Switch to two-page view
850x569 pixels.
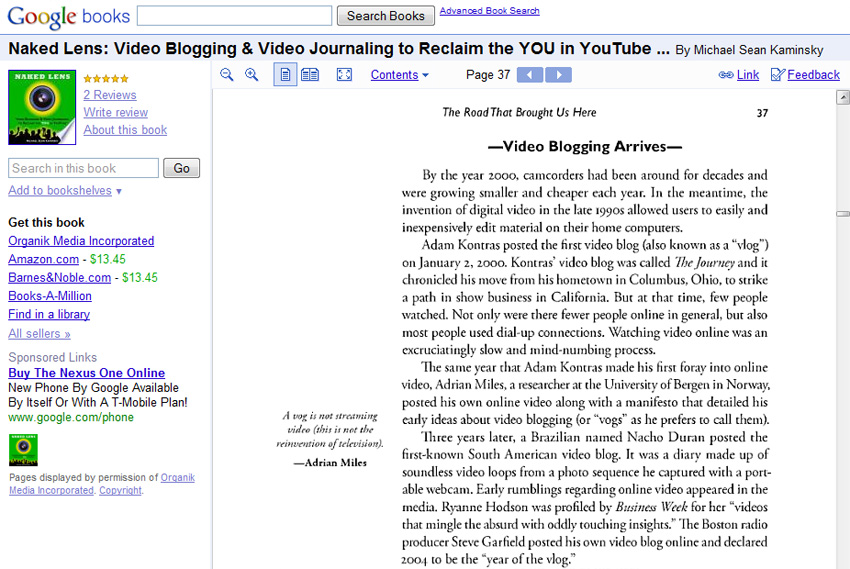[310, 75]
